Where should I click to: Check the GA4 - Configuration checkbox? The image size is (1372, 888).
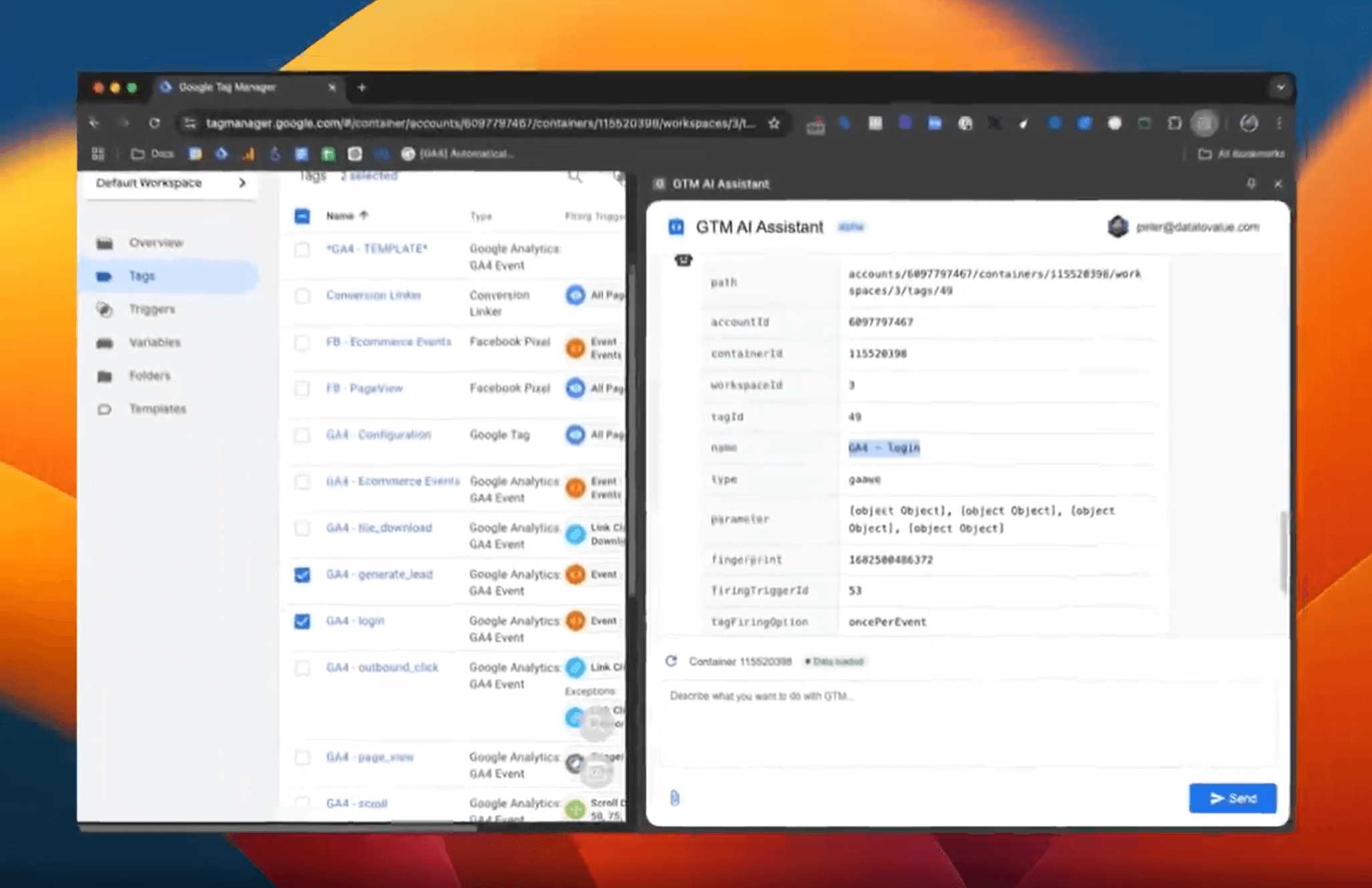coord(302,436)
